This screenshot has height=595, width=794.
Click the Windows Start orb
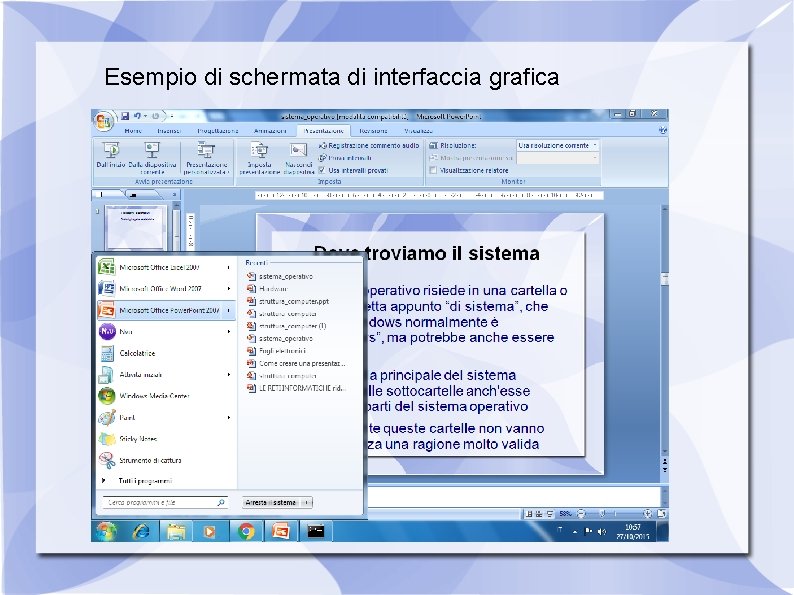pyautogui.click(x=106, y=531)
